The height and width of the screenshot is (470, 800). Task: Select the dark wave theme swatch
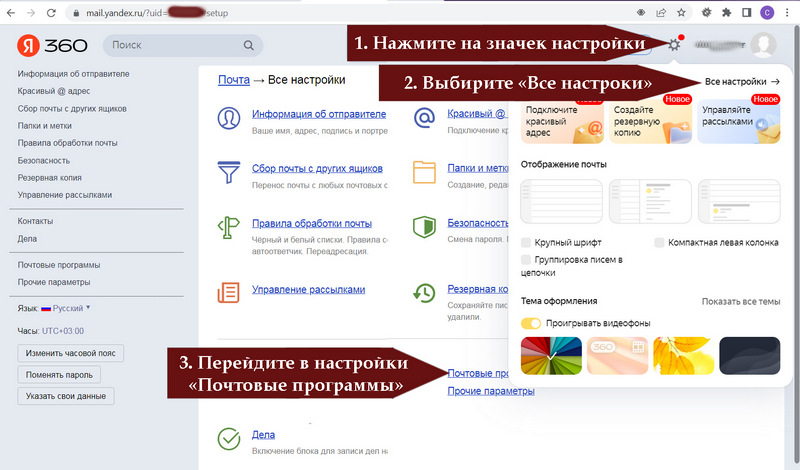(x=751, y=355)
